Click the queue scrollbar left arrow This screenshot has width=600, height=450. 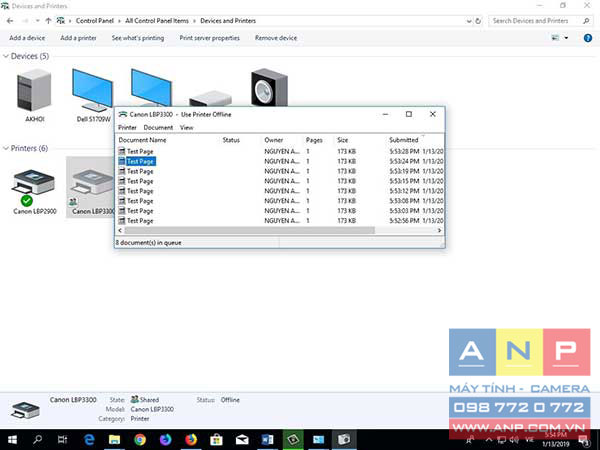120,230
